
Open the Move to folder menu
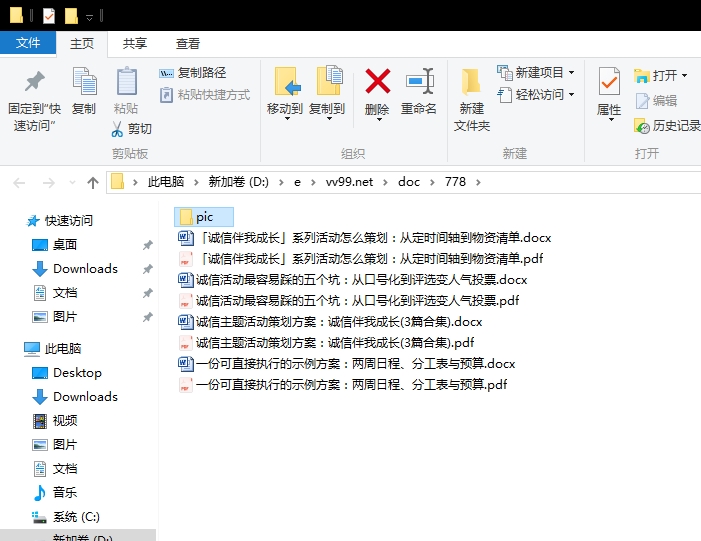click(x=285, y=94)
